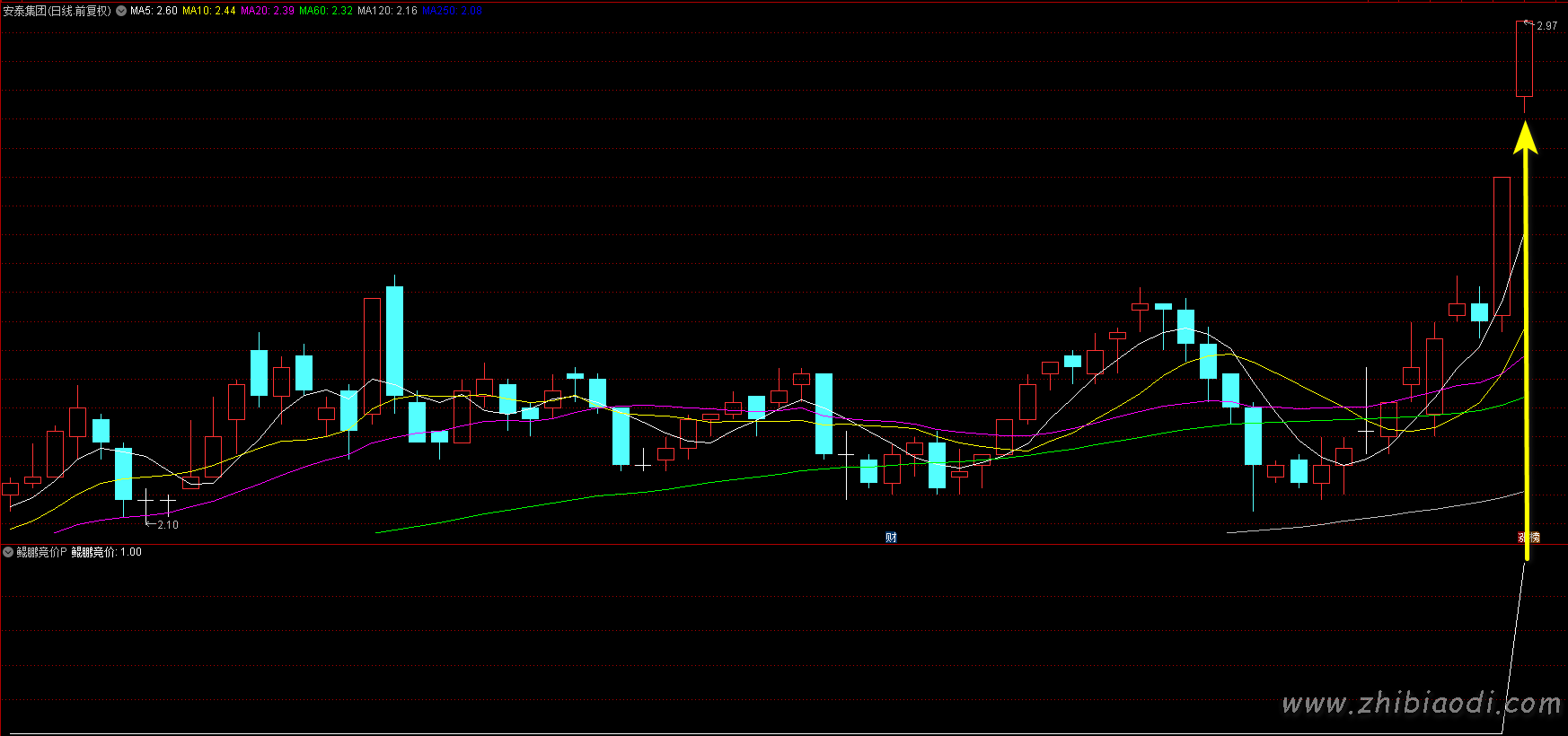Click the blue 财 marker icon

pyautogui.click(x=891, y=538)
